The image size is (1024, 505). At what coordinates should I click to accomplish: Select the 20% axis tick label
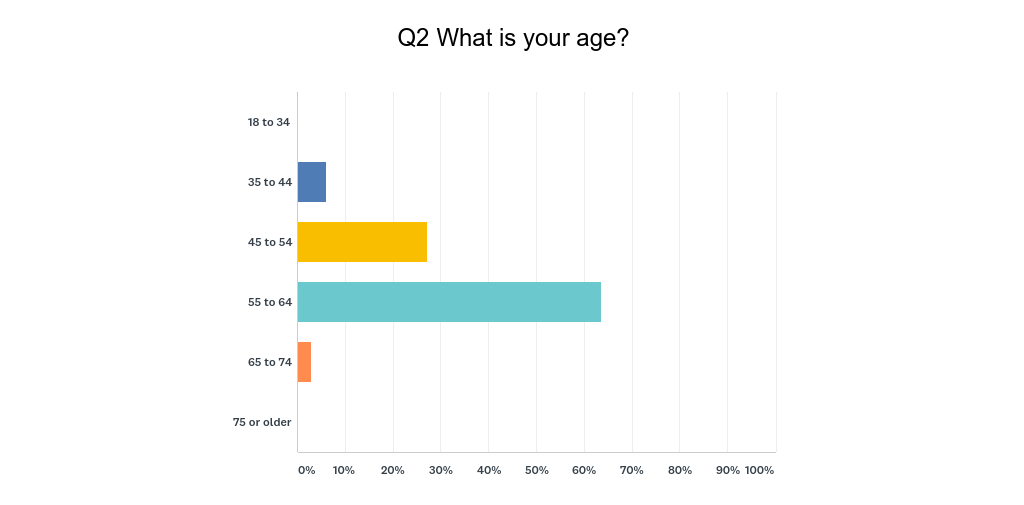tap(392, 470)
